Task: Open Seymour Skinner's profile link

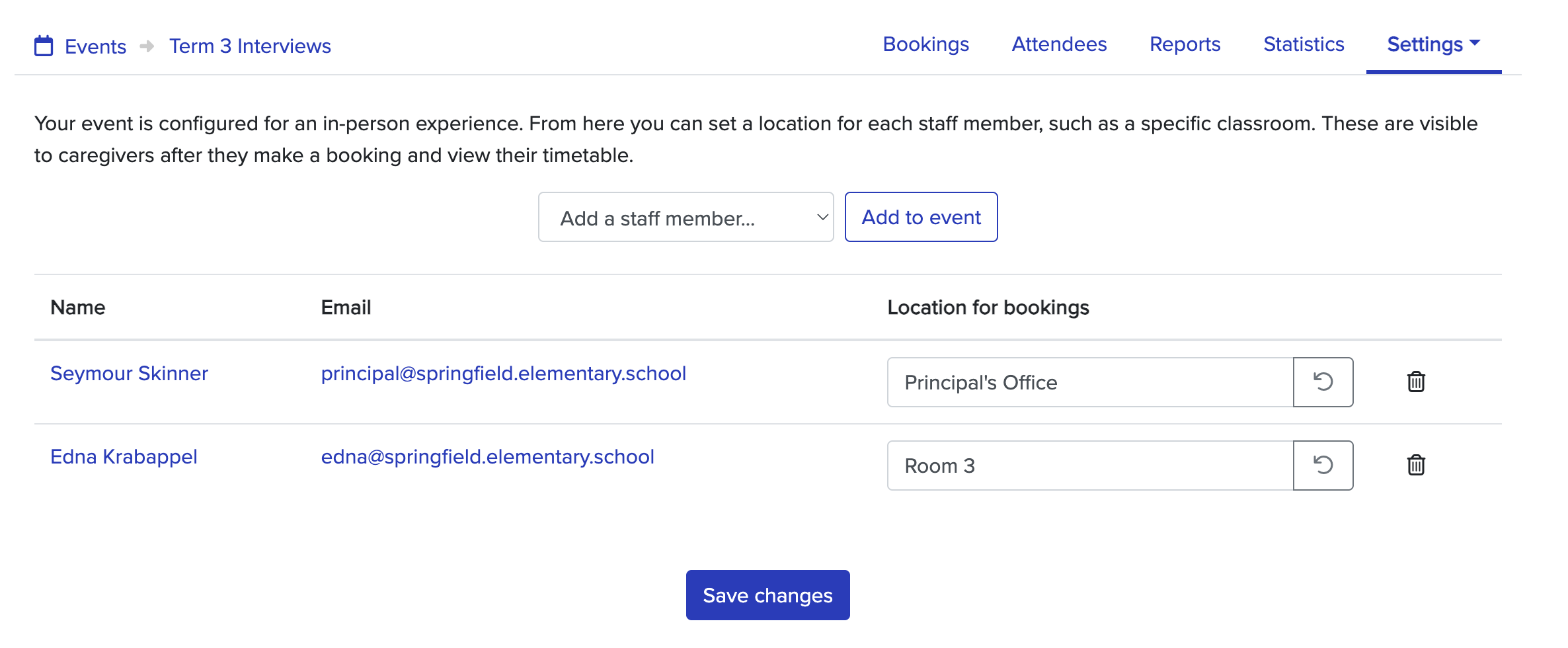Action: 129,374
